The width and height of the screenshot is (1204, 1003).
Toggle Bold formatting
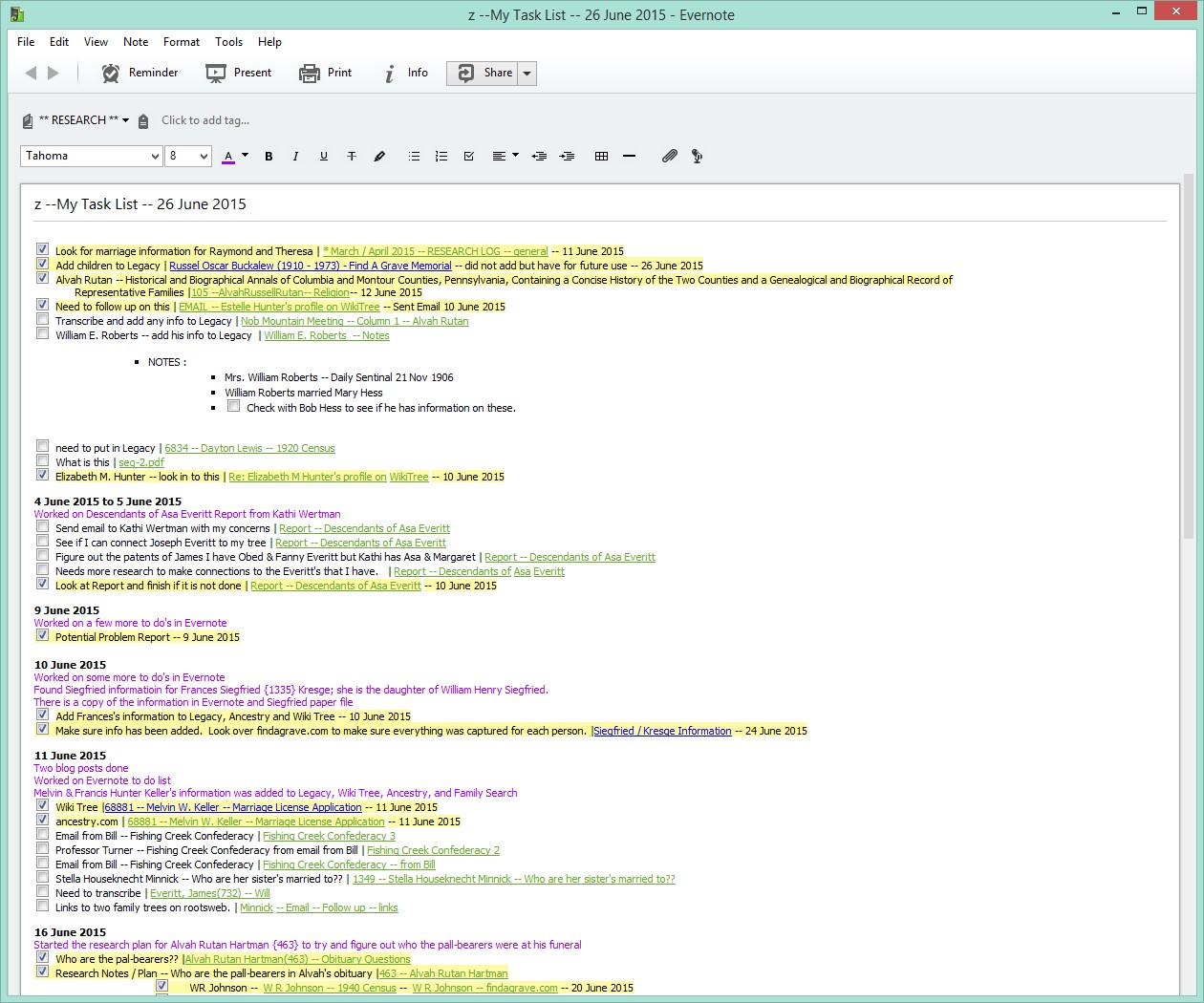tap(269, 157)
